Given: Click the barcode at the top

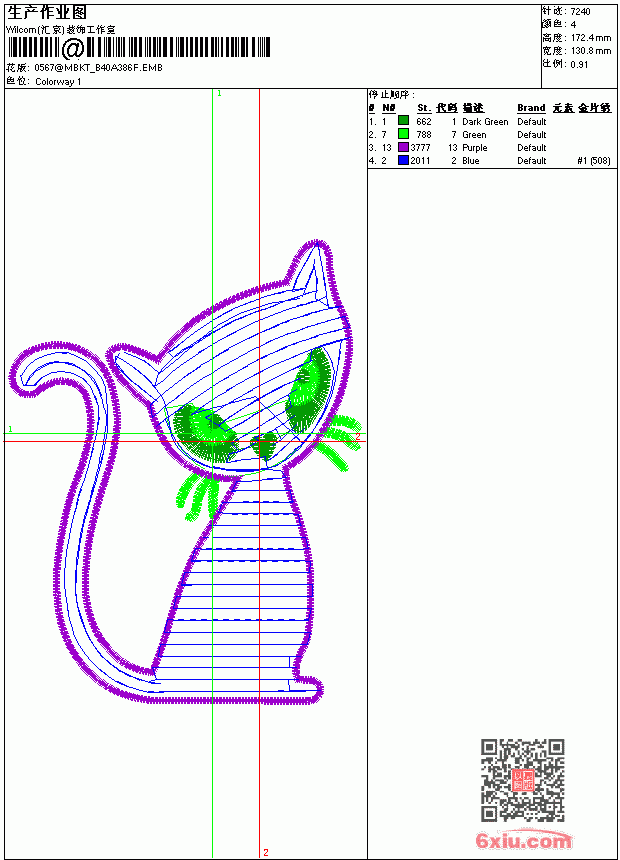Looking at the screenshot, I should click(x=138, y=48).
